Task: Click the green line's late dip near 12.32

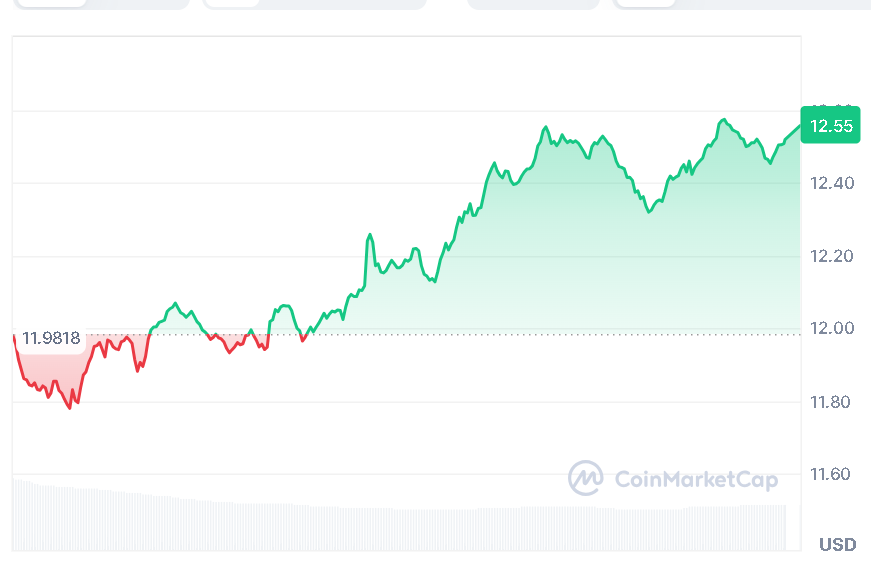Action: [x=648, y=212]
